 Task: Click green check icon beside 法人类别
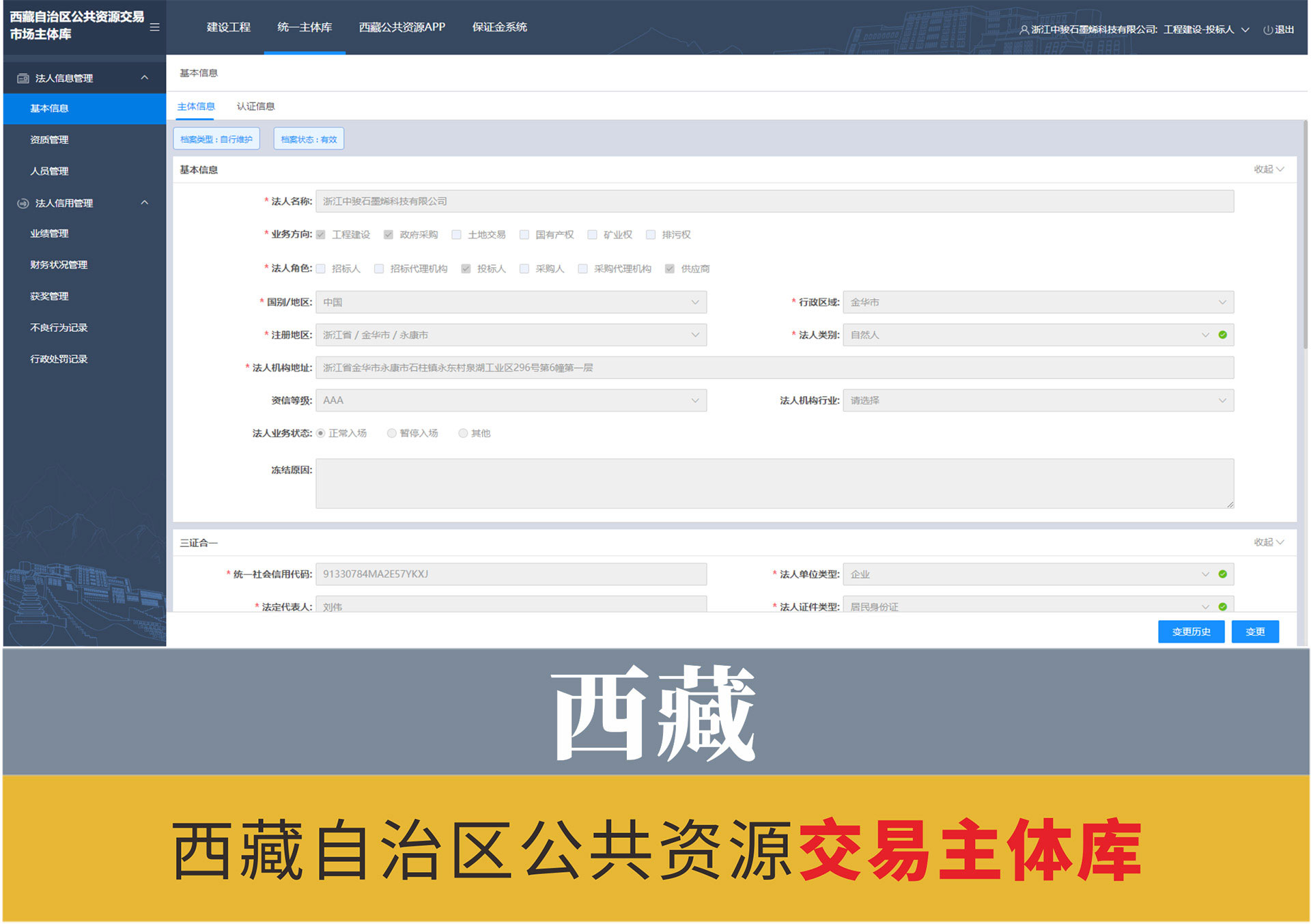1222,335
